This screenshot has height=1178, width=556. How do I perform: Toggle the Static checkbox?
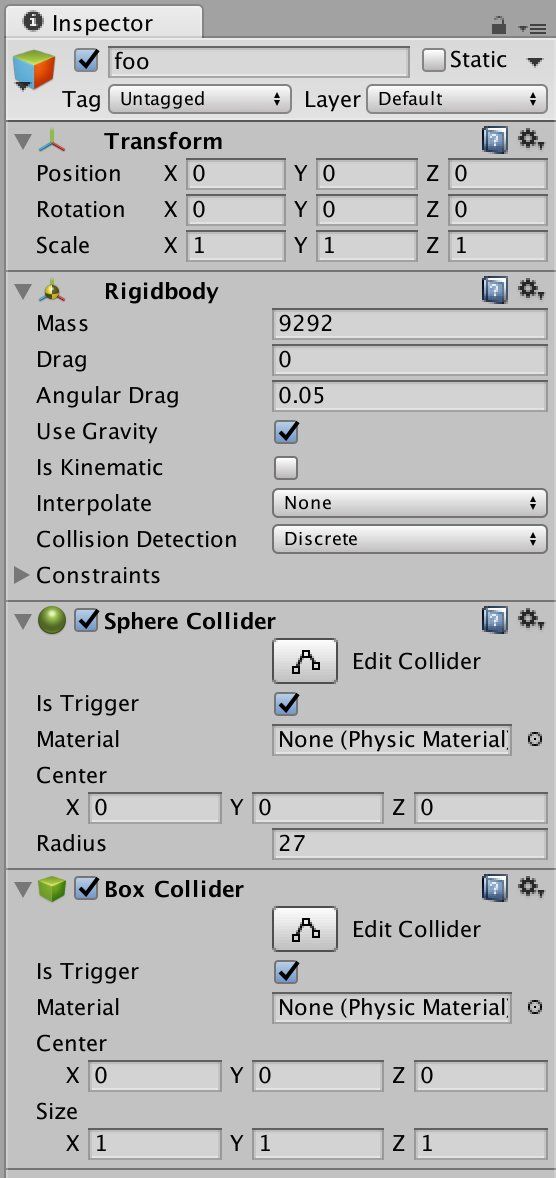[x=434, y=60]
